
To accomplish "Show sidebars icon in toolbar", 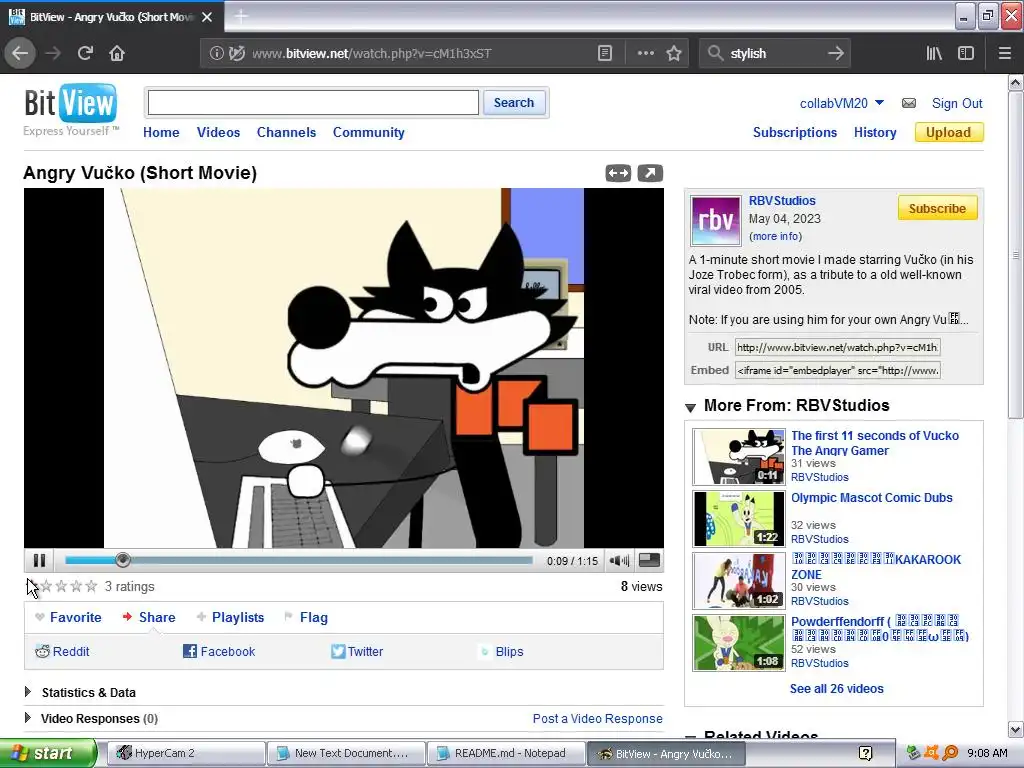I will pos(966,54).
